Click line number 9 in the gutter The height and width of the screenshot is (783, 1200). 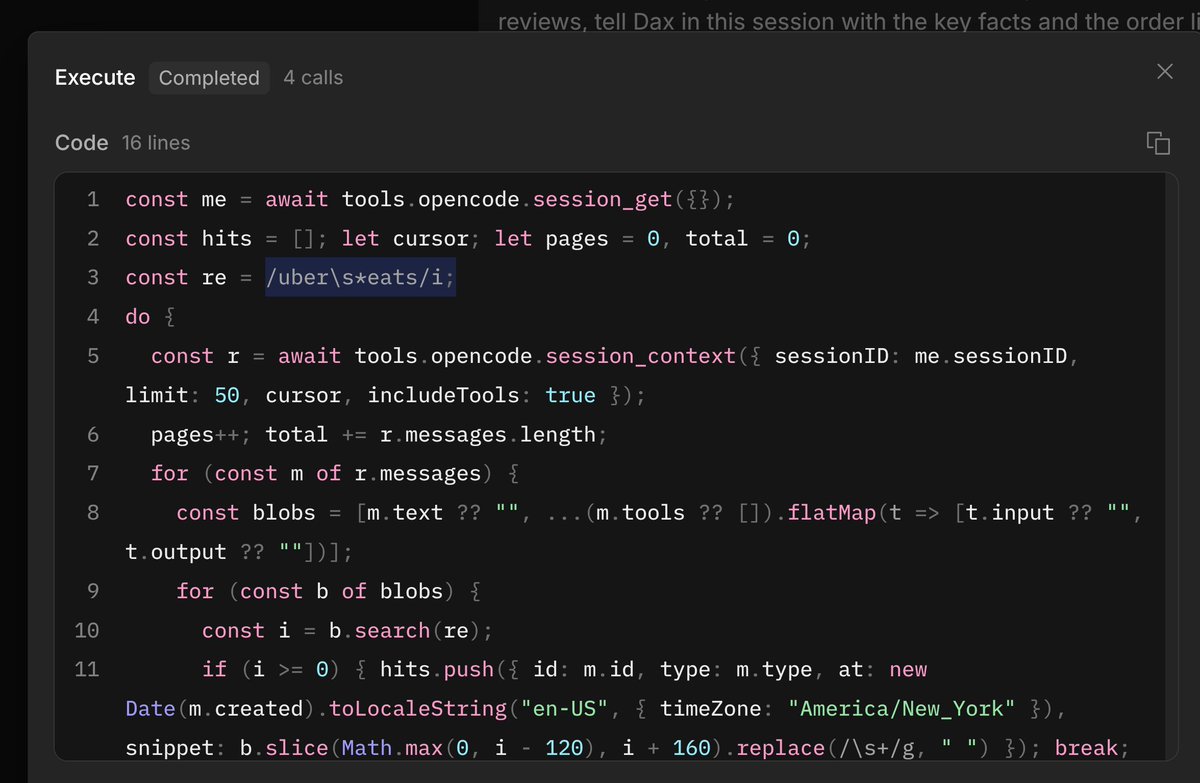tap(93, 592)
